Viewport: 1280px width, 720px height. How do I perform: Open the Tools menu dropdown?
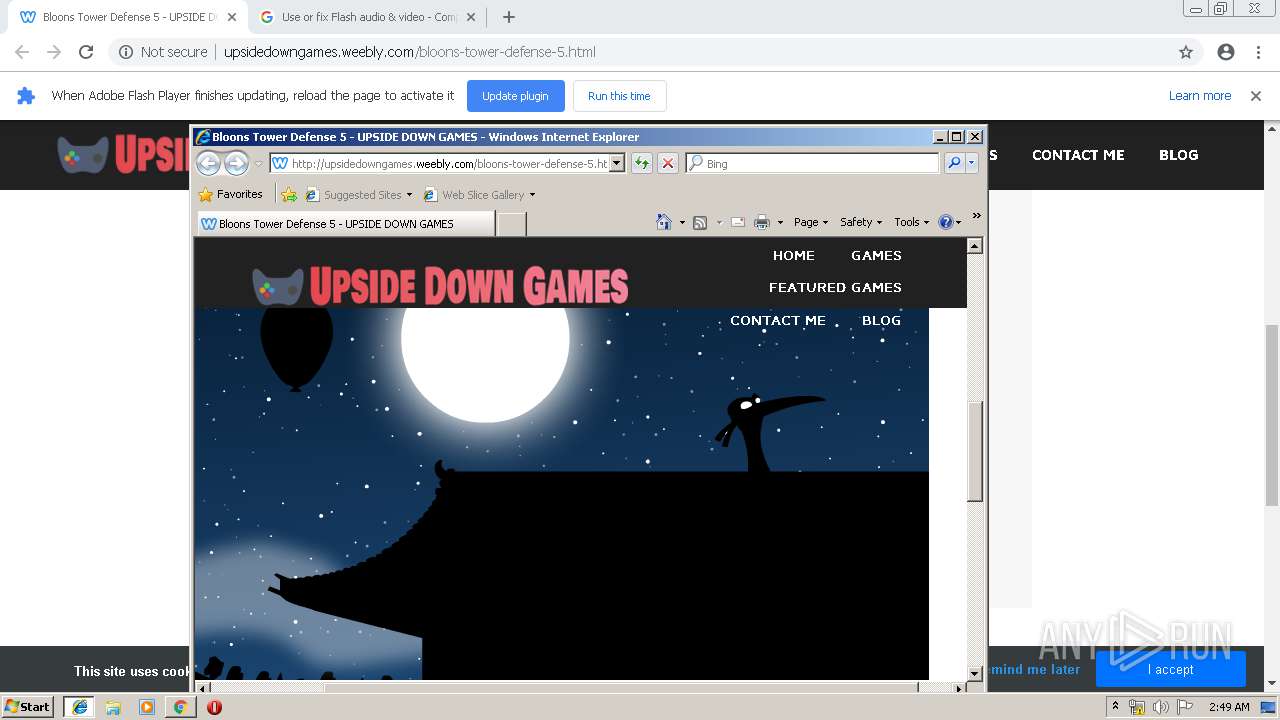click(912, 222)
